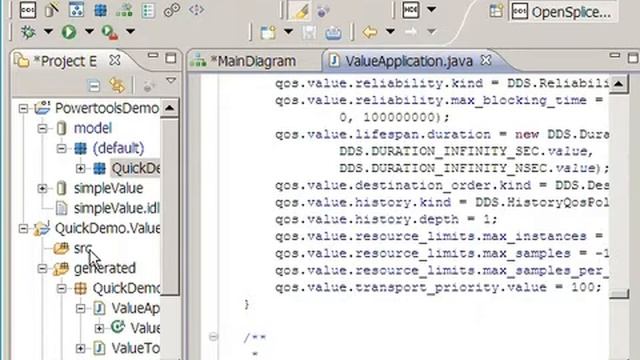Image resolution: width=640 pixels, height=360 pixels.
Task: Select the src folder
Action: (x=83, y=248)
